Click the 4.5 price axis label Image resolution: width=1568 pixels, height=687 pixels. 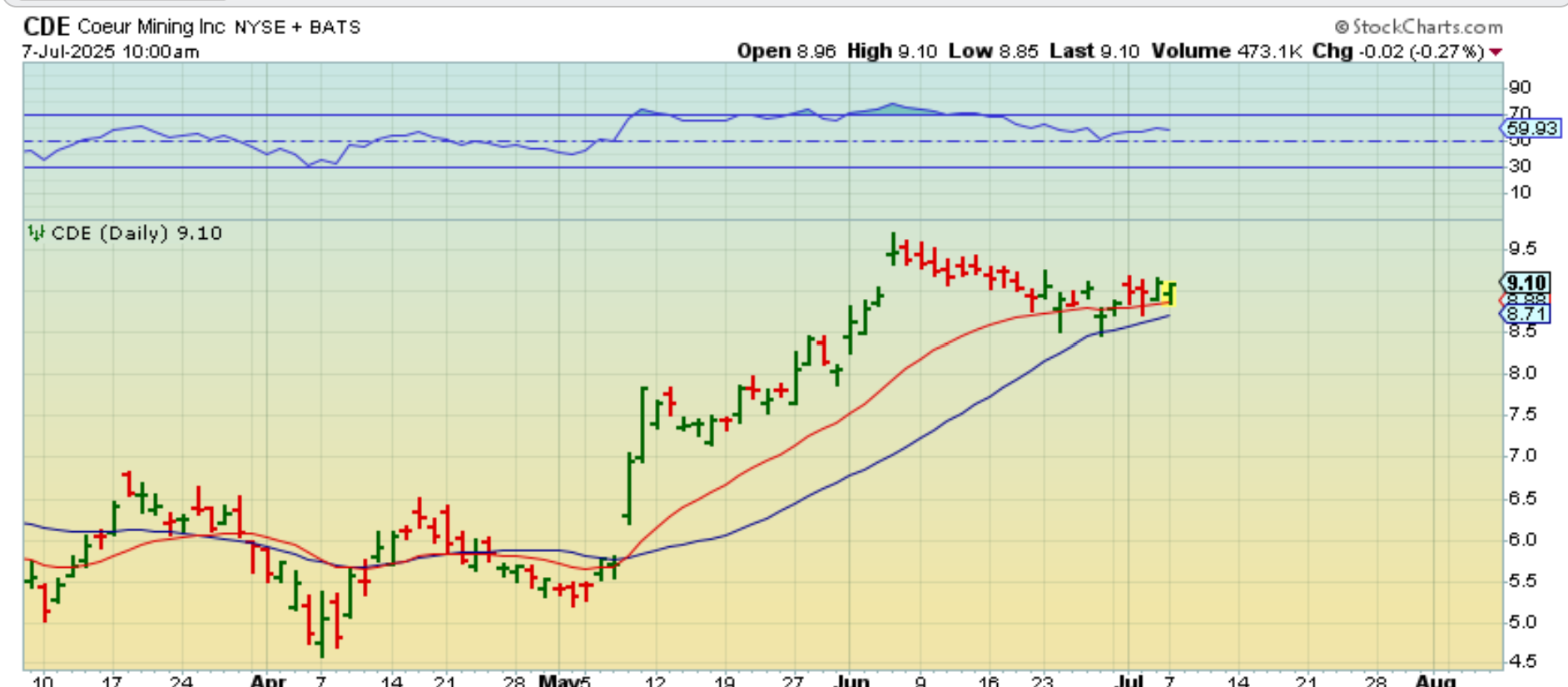click(1522, 662)
